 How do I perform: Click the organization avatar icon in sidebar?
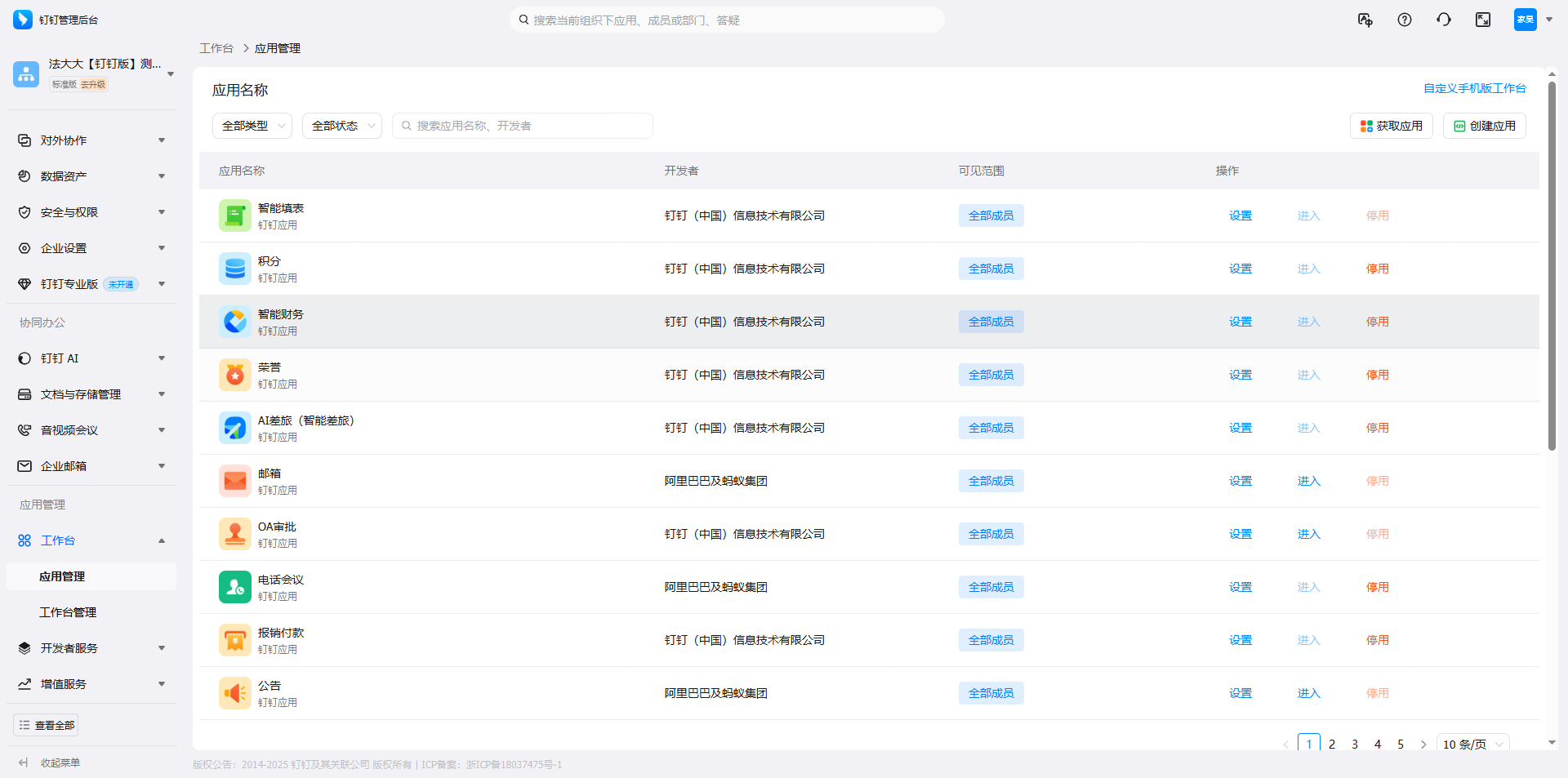[26, 74]
